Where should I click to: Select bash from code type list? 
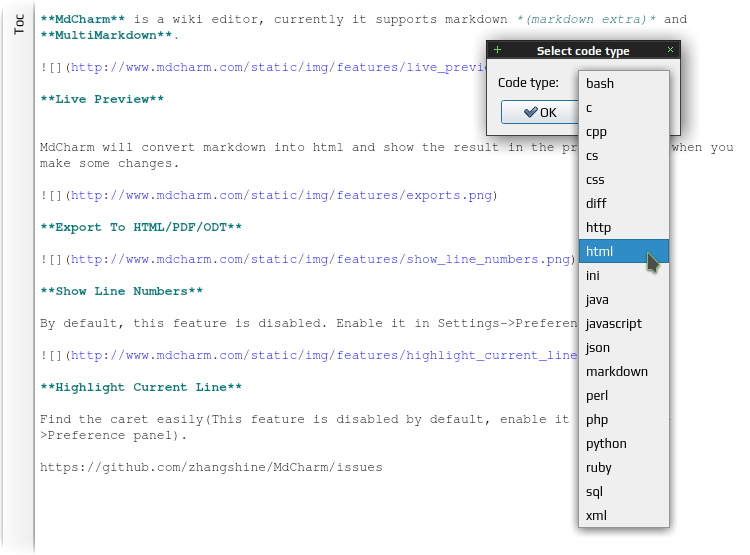point(624,83)
